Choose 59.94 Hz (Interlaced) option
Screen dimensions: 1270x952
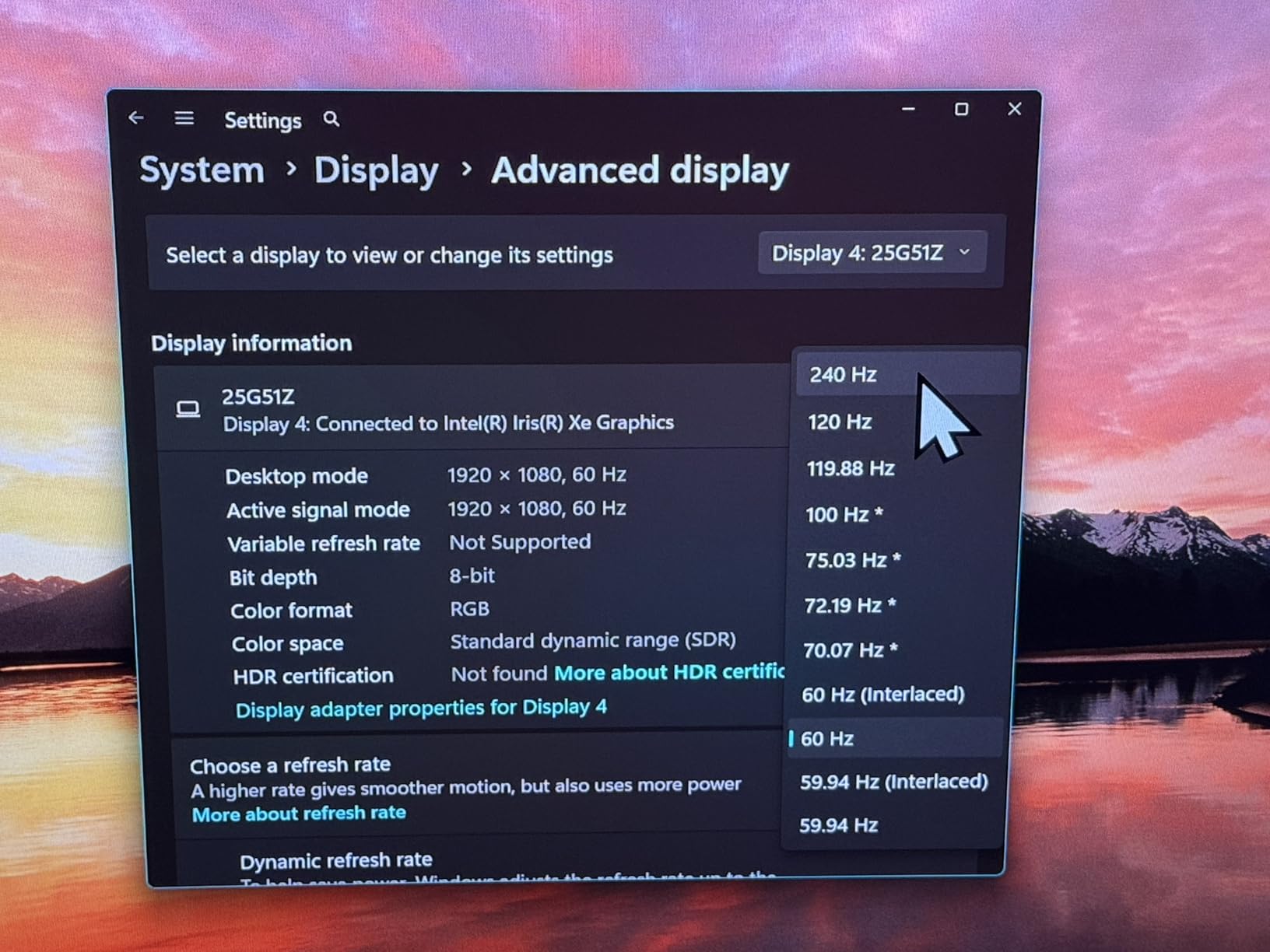pyautogui.click(x=893, y=782)
